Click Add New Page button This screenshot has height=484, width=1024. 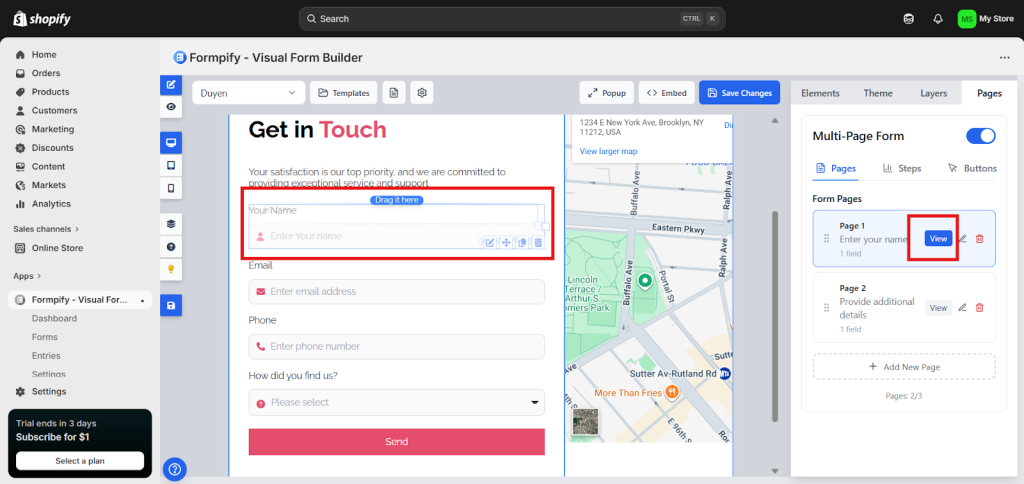(903, 367)
